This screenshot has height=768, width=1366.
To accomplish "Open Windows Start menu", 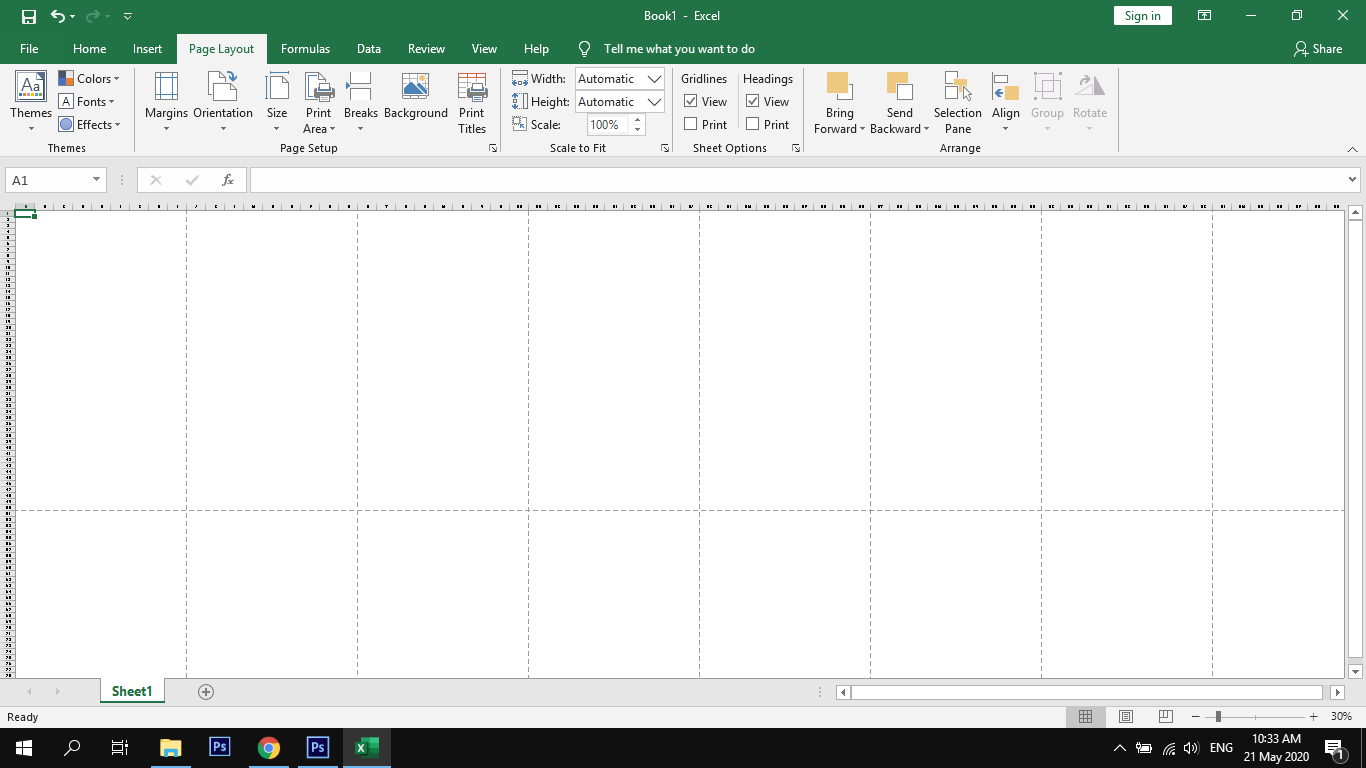I will point(23,748).
